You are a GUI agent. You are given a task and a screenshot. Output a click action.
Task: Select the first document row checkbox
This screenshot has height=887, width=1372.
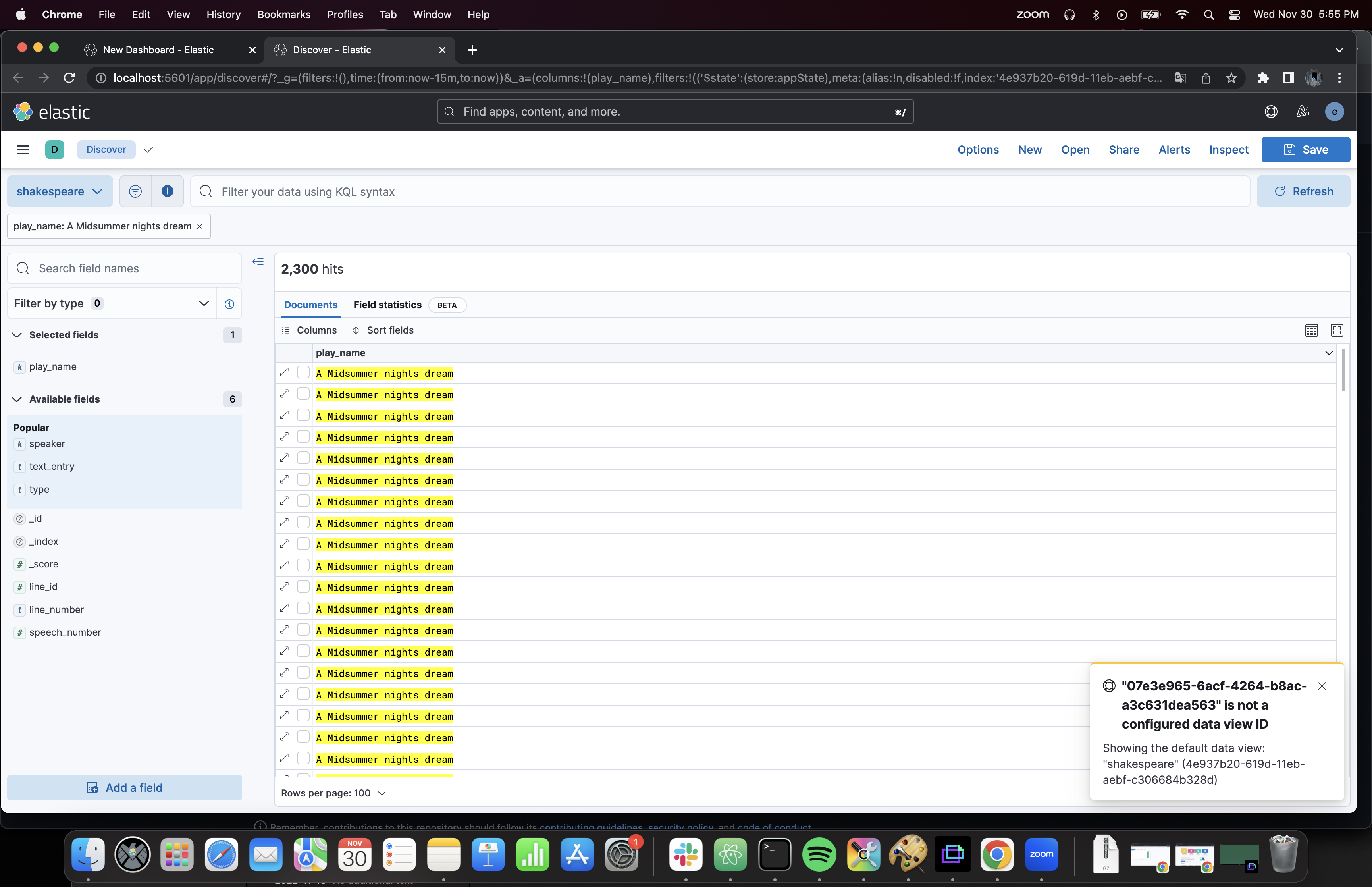click(x=303, y=372)
